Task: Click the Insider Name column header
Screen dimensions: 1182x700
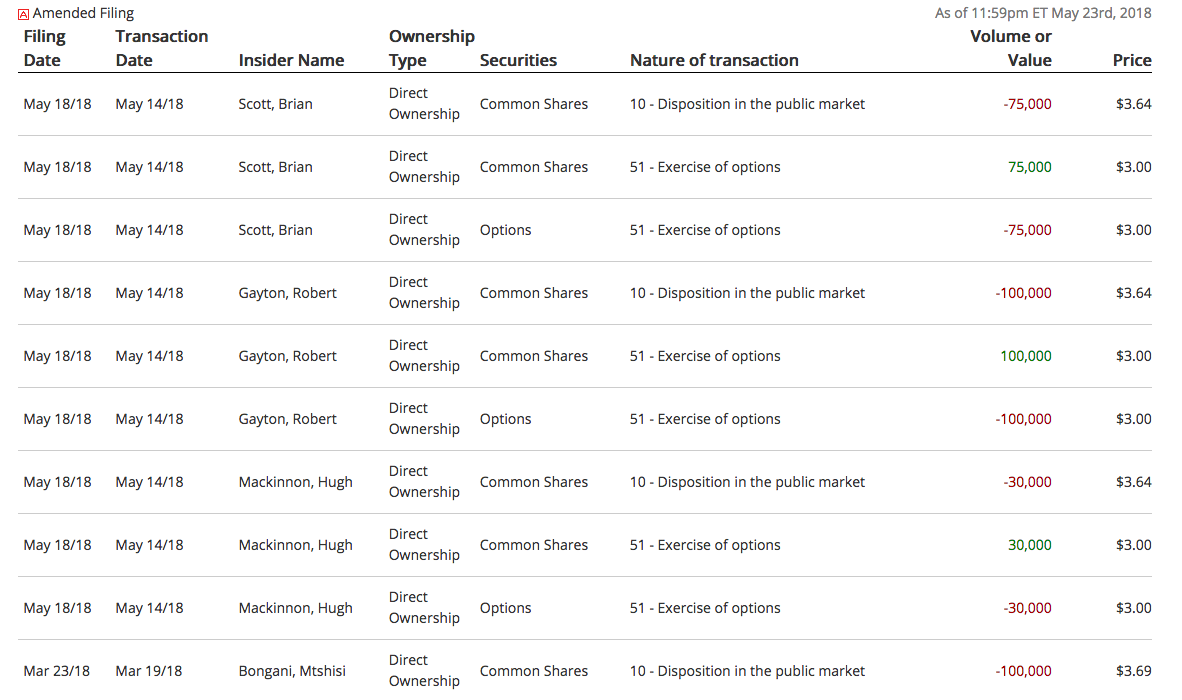Action: [291, 60]
